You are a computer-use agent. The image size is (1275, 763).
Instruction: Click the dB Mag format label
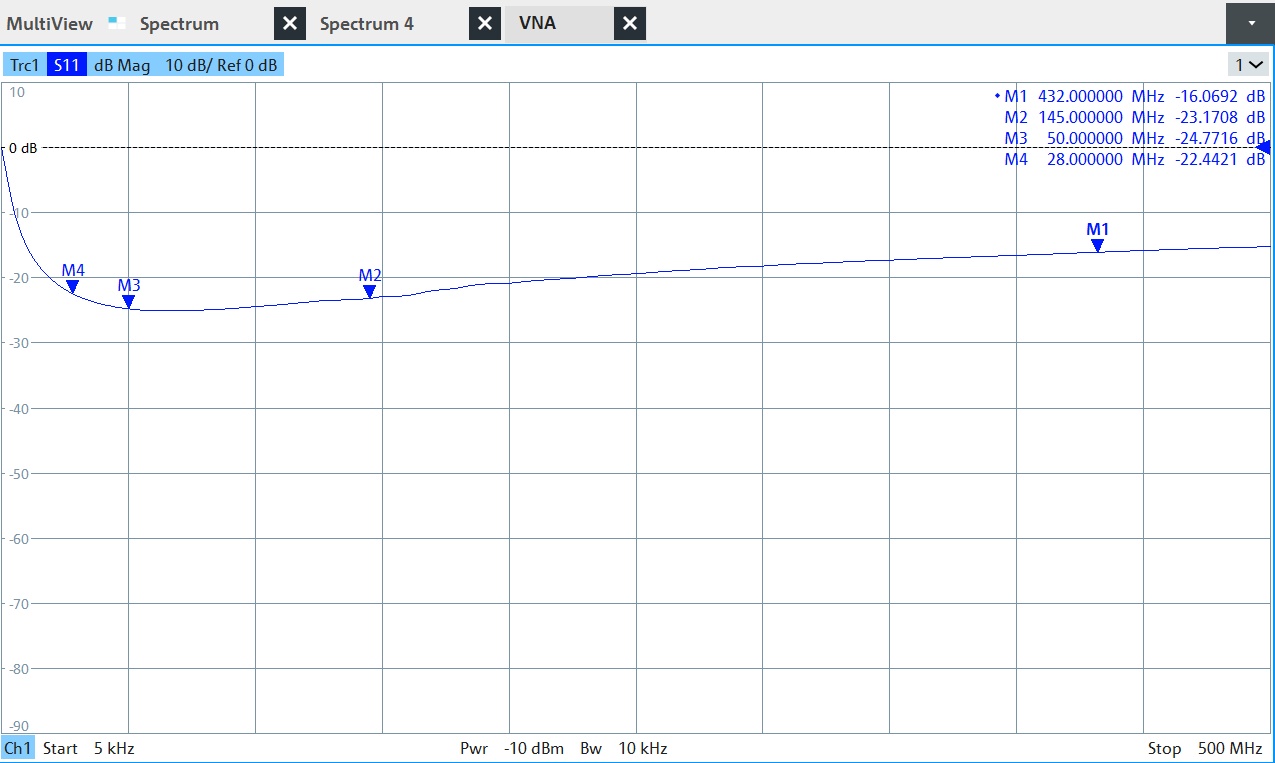tap(122, 66)
